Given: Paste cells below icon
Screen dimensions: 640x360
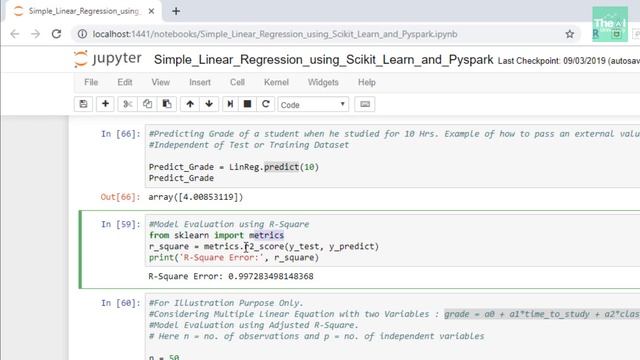Looking at the screenshot, I should (167, 104).
